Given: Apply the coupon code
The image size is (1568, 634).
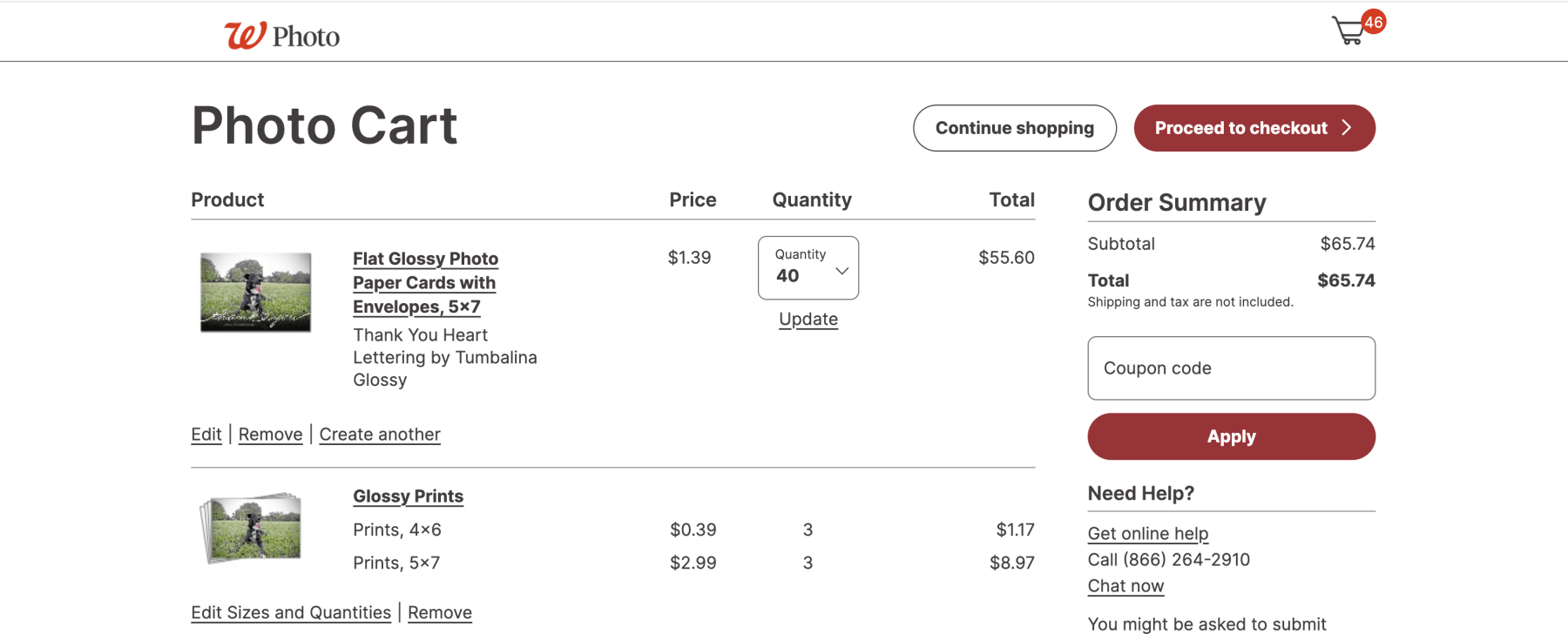Looking at the screenshot, I should click(1231, 436).
